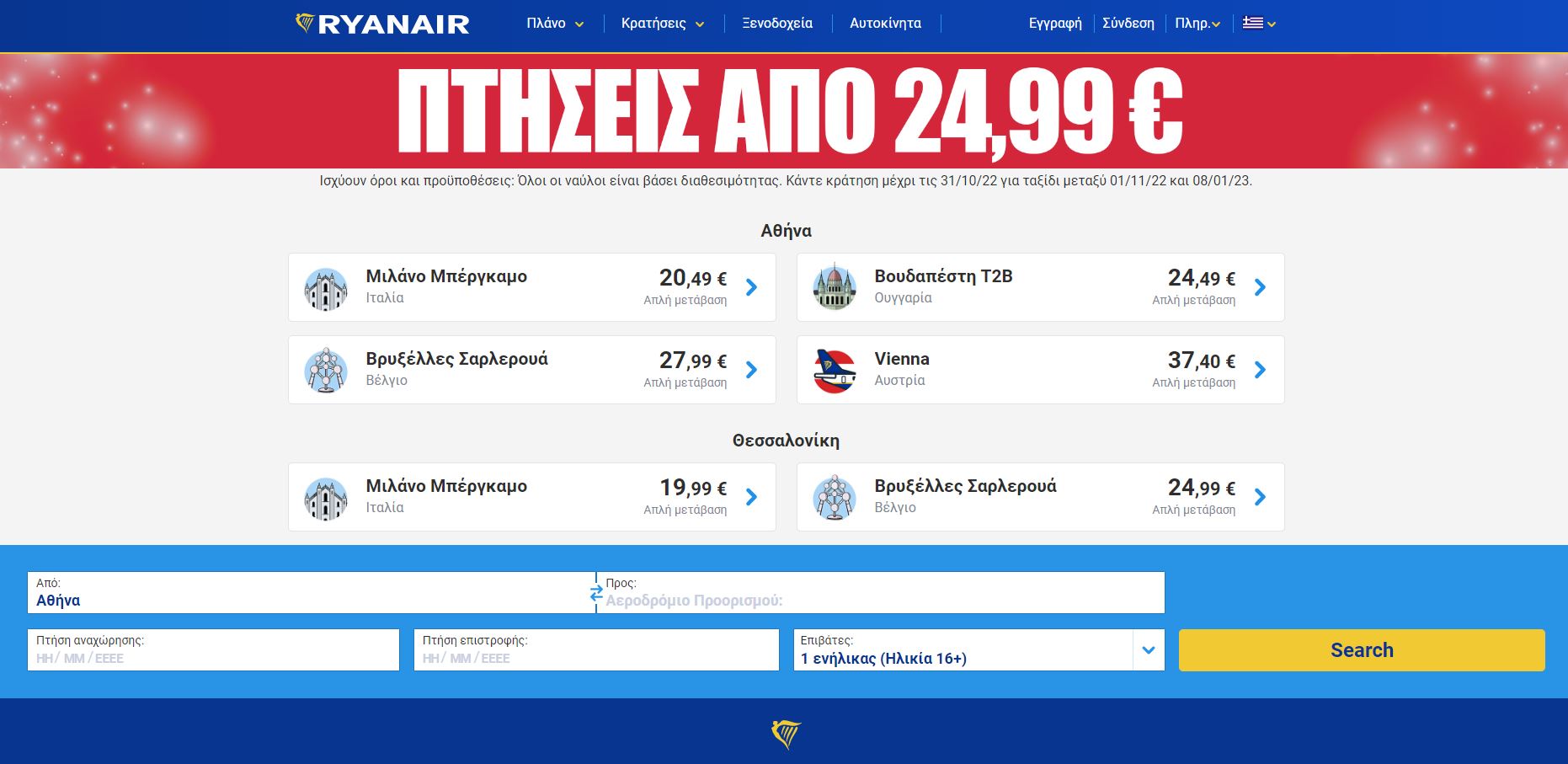This screenshot has height=764, width=1568.
Task: Click Milan cathedral icon under Θεσσαλονίκη
Action: pyautogui.click(x=326, y=499)
